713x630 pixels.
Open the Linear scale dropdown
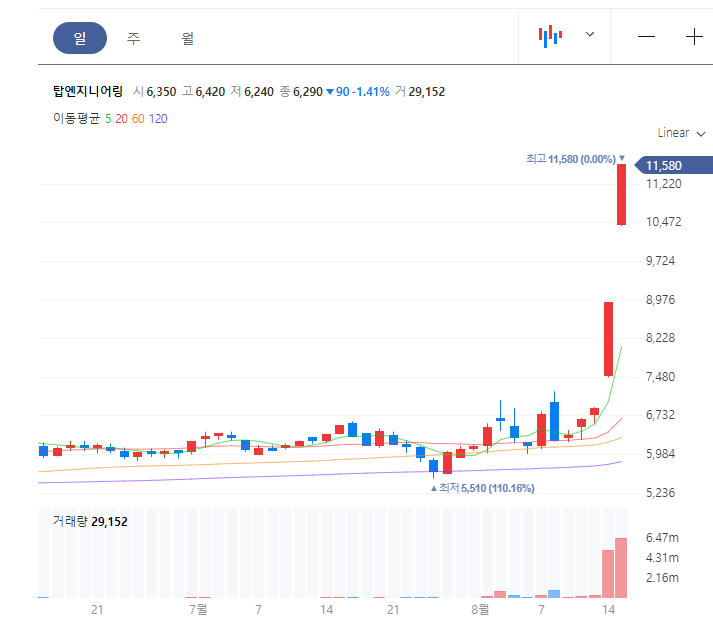(x=681, y=133)
